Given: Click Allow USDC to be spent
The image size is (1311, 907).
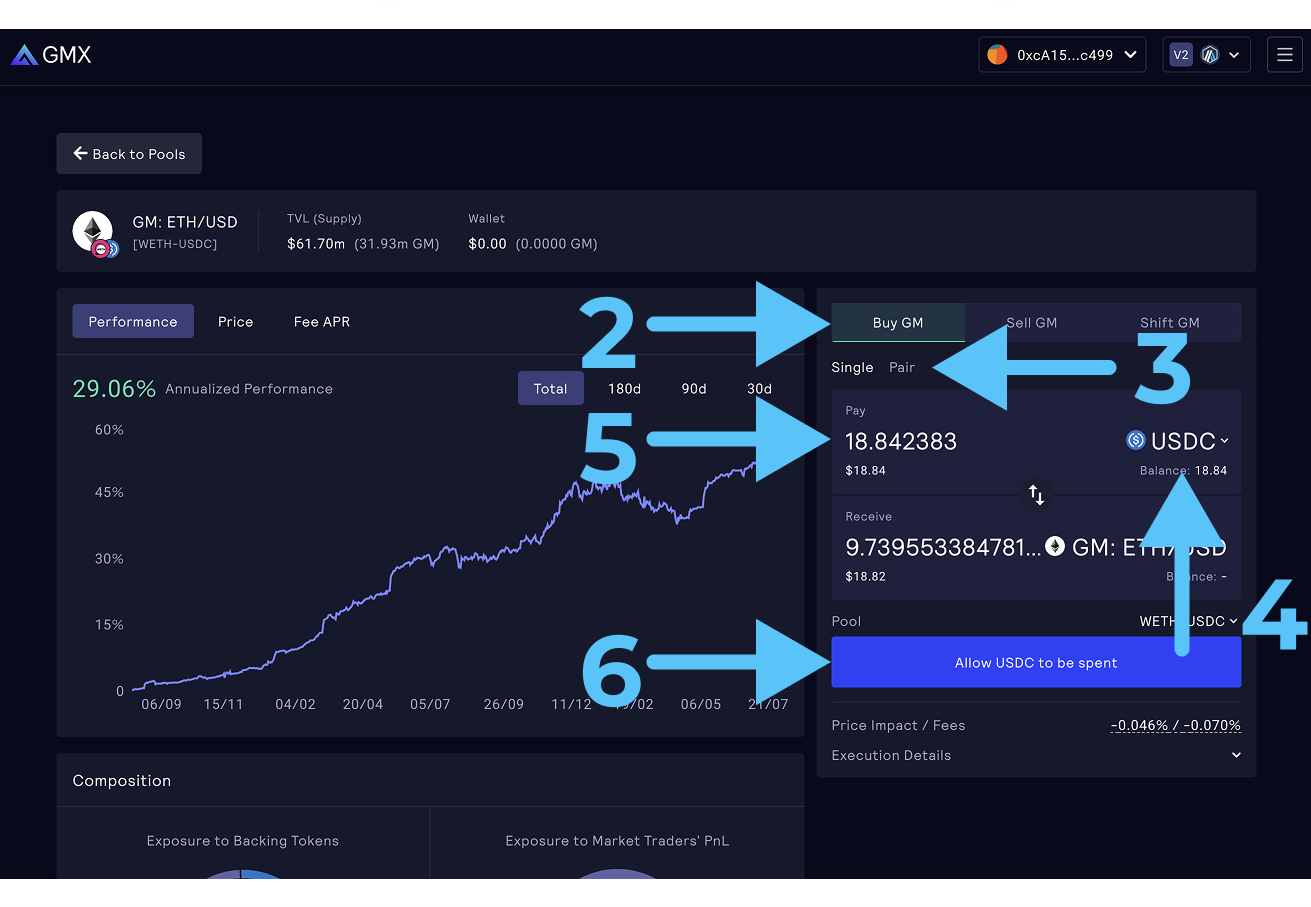Looking at the screenshot, I should 1036,662.
